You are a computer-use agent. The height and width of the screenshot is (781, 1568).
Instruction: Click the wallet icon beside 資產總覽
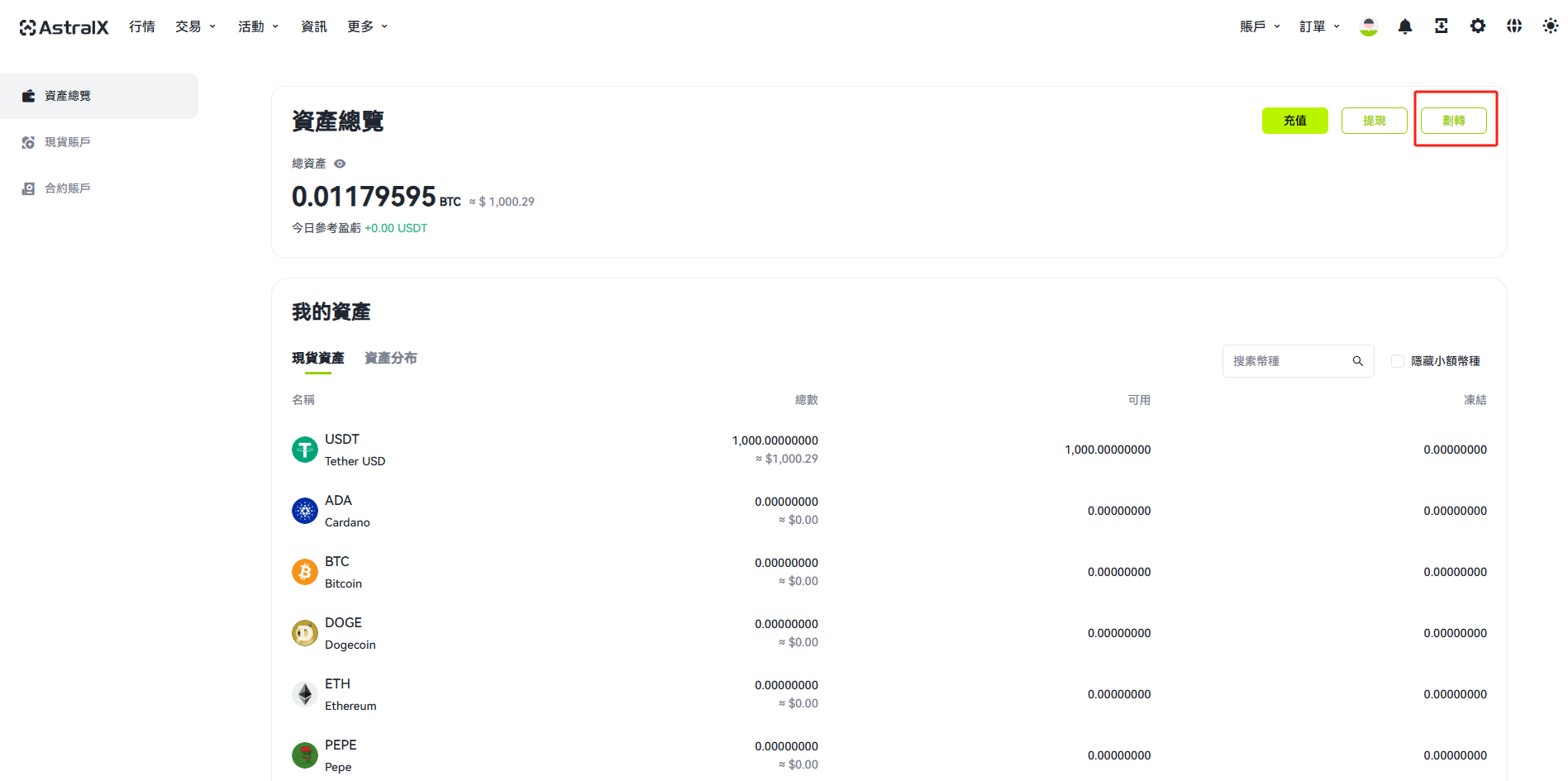click(x=28, y=96)
